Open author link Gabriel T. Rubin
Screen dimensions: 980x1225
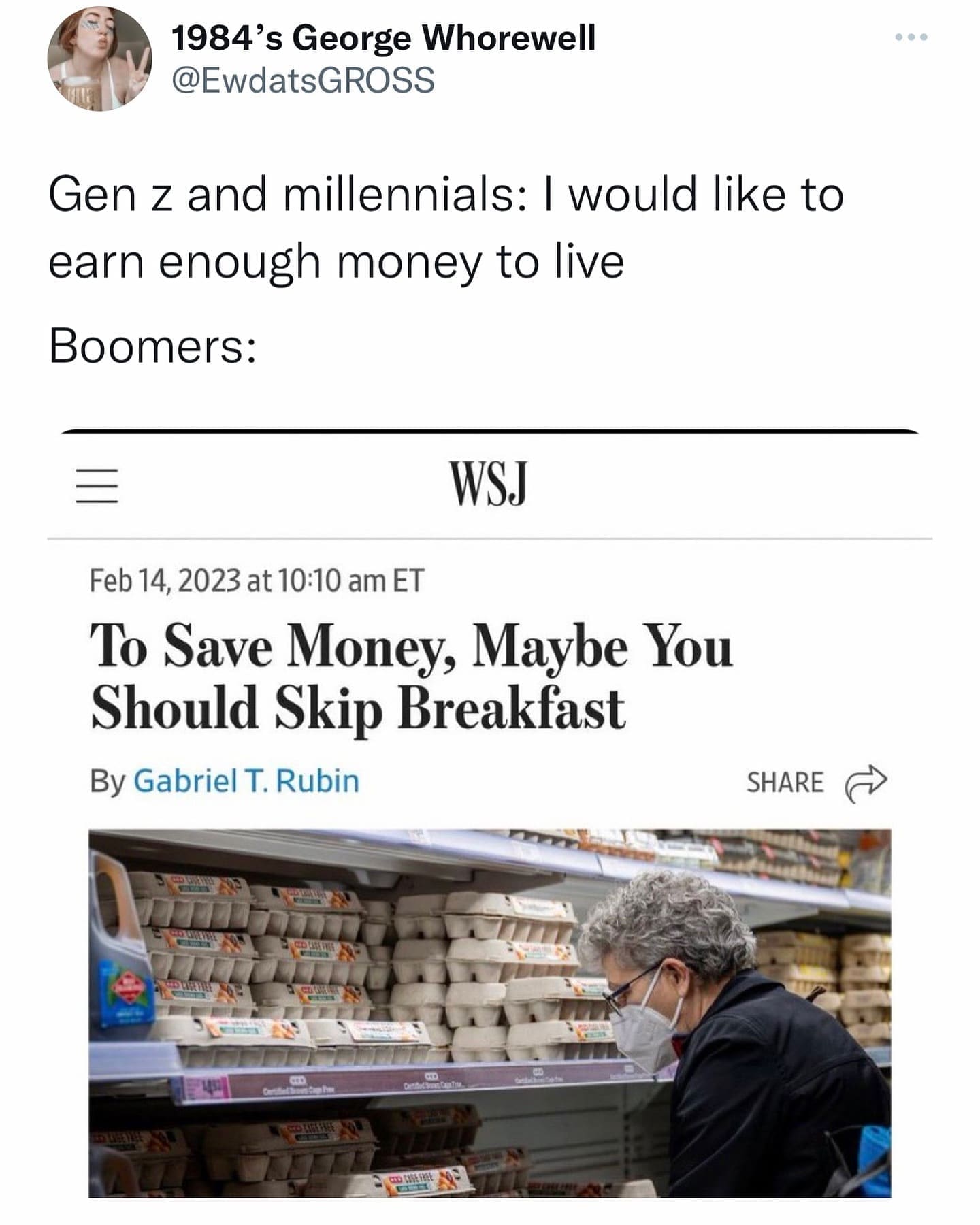pos(246,781)
